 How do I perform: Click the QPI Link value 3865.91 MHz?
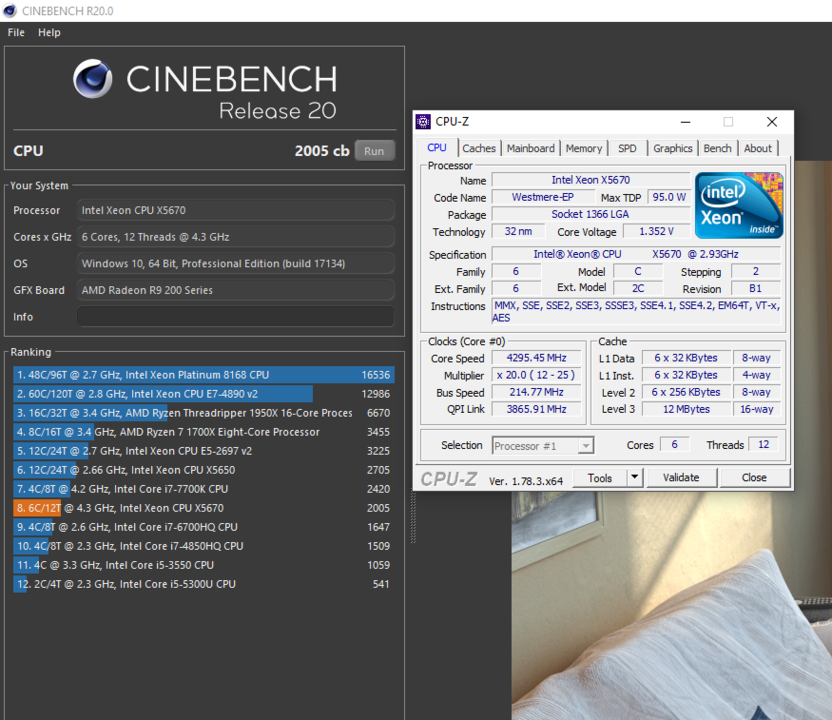(x=536, y=409)
